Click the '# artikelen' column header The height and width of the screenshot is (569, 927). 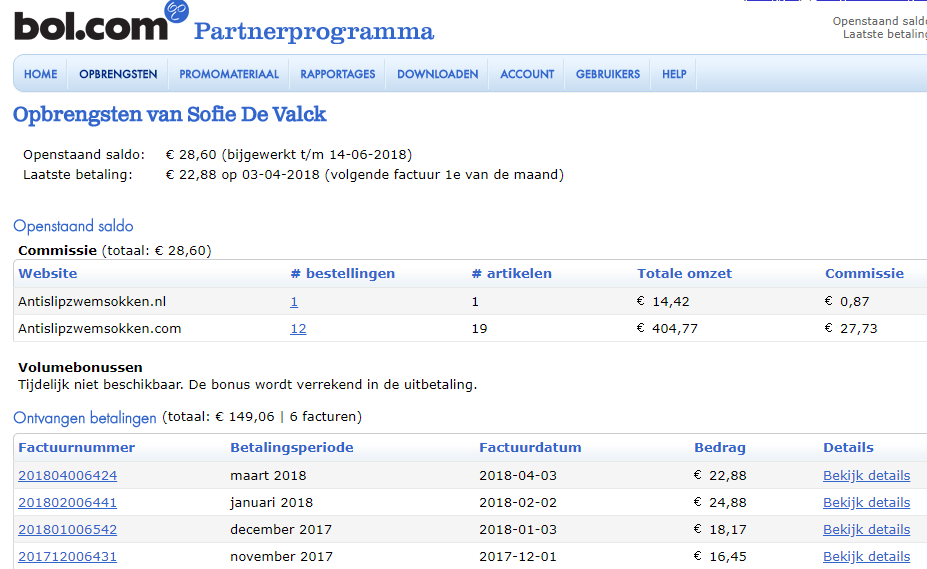pyautogui.click(x=511, y=274)
